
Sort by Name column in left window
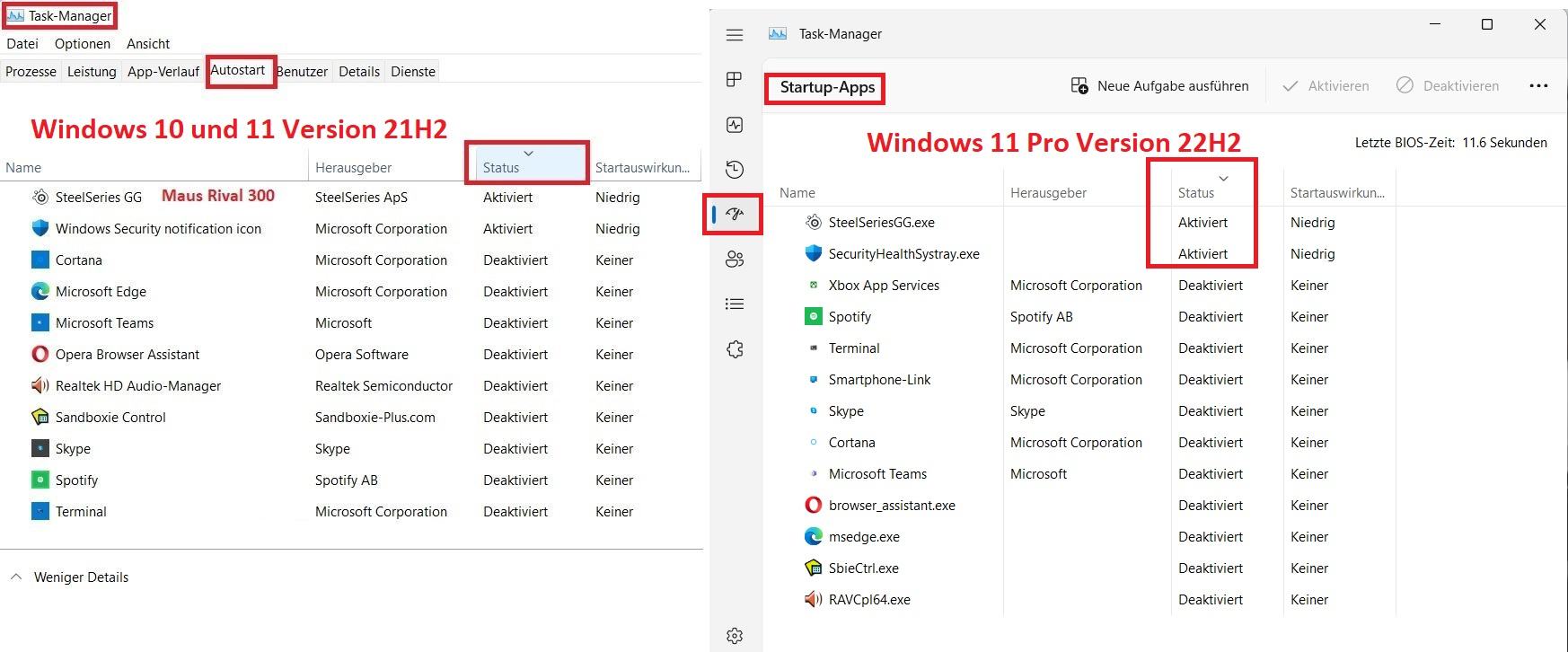coord(154,167)
